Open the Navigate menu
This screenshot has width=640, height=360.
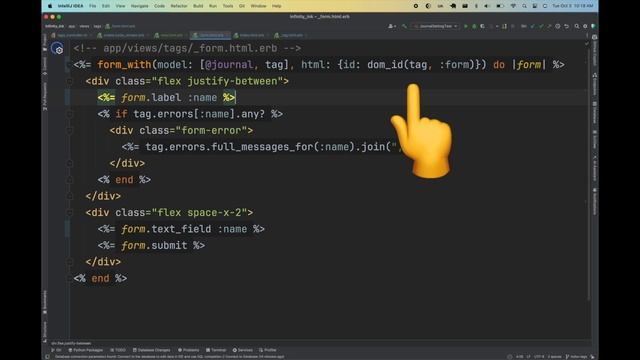140,6
